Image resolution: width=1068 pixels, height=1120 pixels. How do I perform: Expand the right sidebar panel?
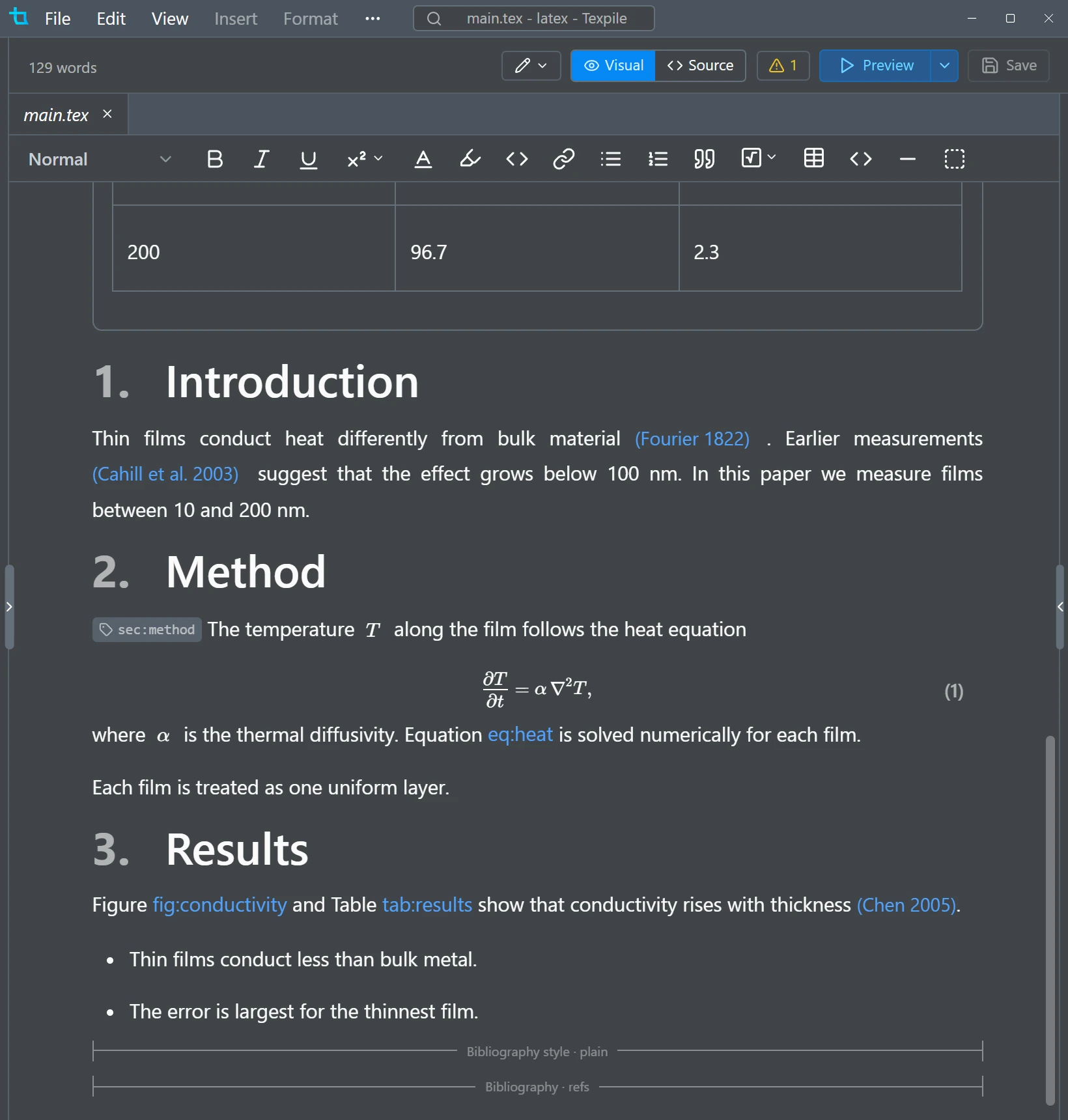1061,607
